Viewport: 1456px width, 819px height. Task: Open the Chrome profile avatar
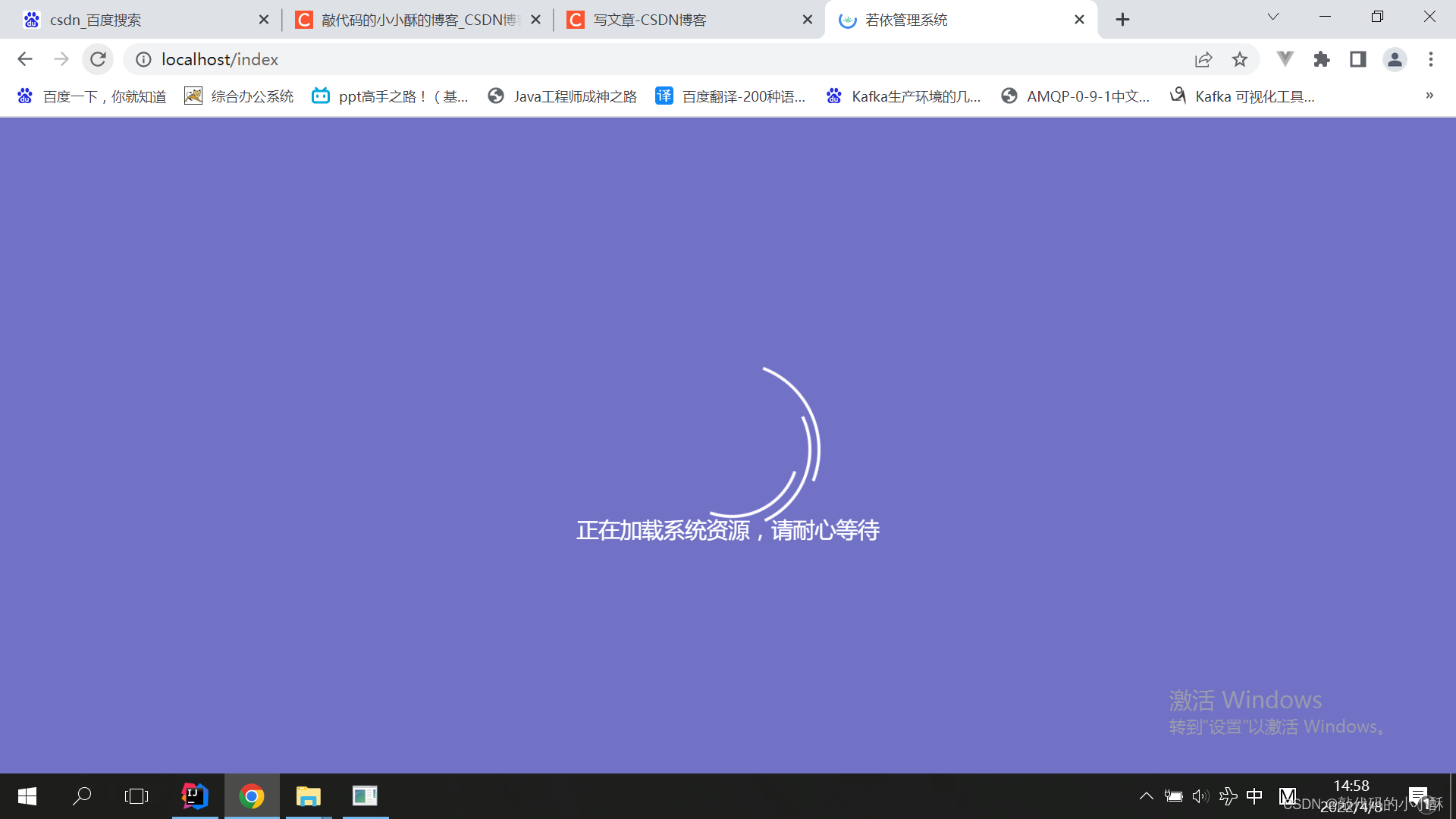coord(1395,59)
